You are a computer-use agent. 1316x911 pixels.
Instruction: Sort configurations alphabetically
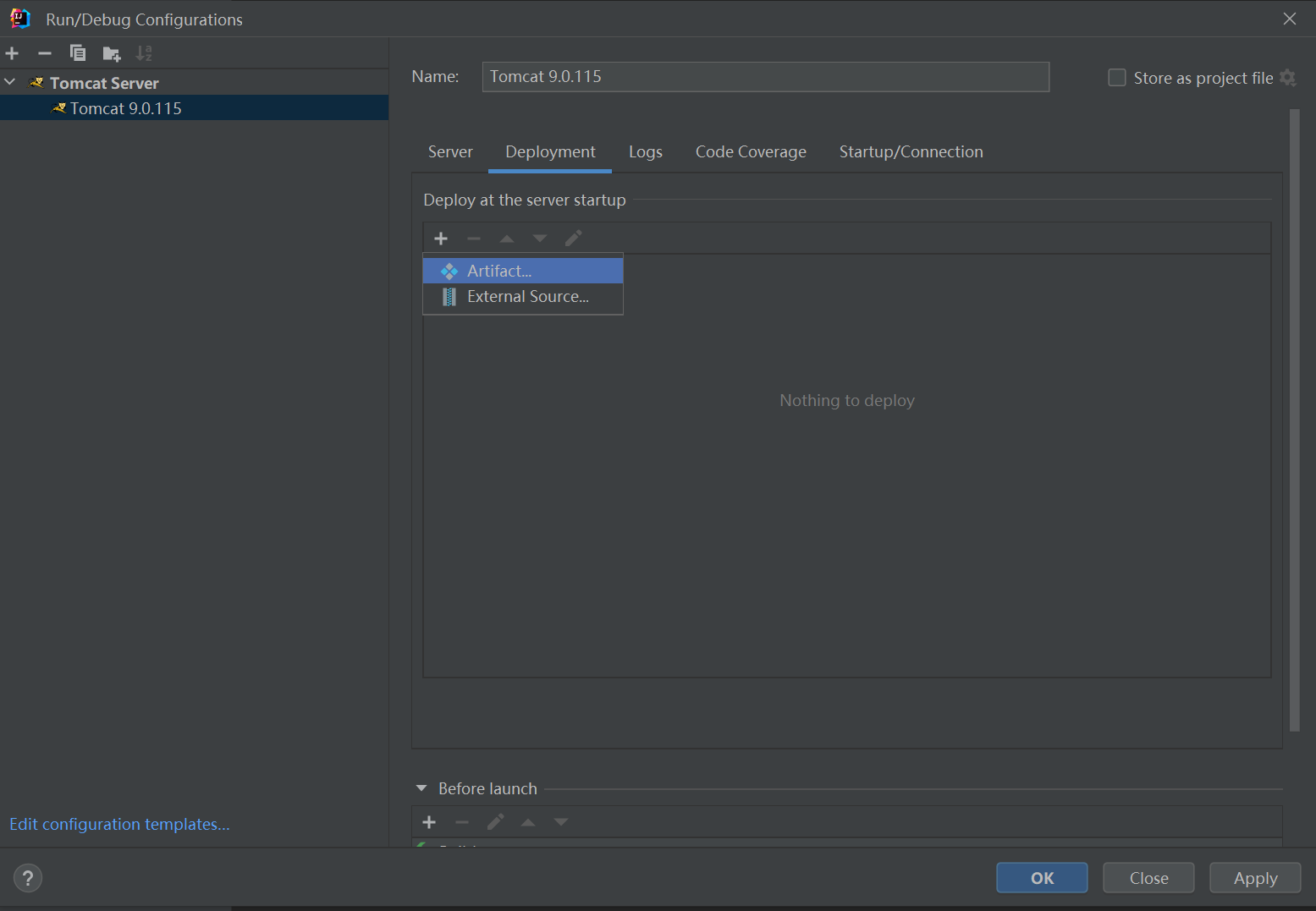(x=145, y=53)
